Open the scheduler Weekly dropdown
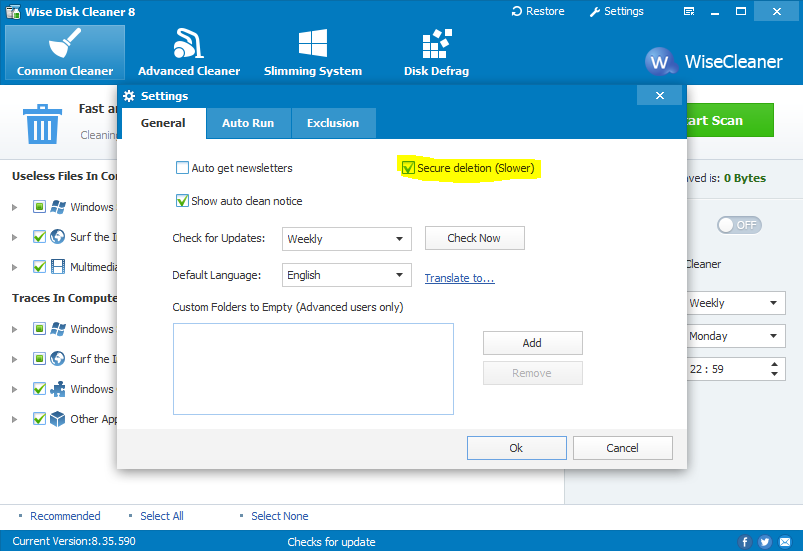The height and width of the screenshot is (551, 803). (736, 303)
